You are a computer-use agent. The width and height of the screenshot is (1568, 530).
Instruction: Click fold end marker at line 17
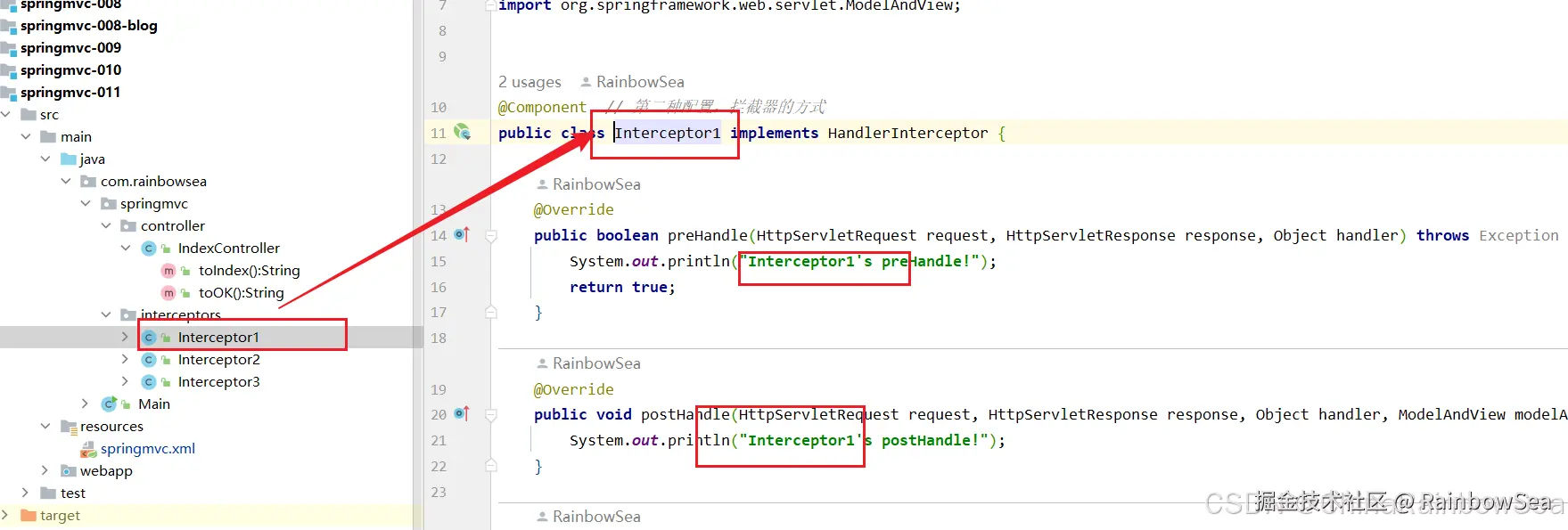pyautogui.click(x=490, y=312)
